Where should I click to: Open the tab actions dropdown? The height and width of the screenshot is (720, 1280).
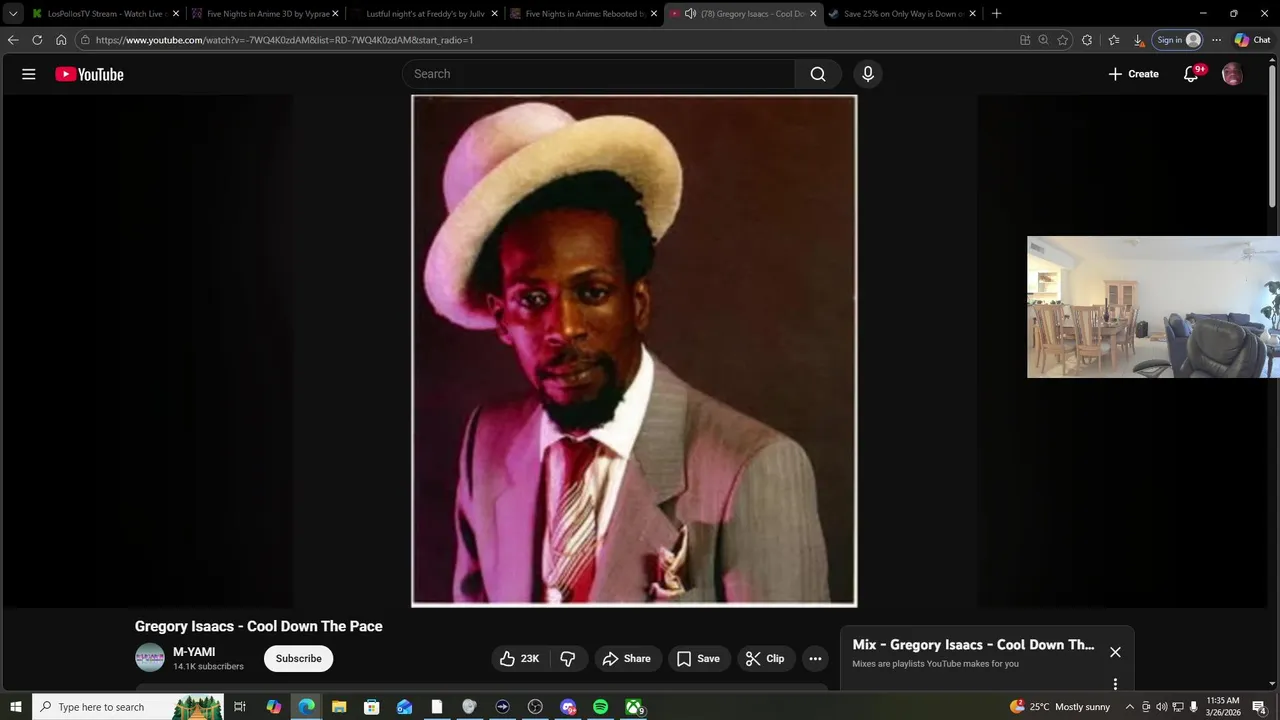tap(13, 14)
